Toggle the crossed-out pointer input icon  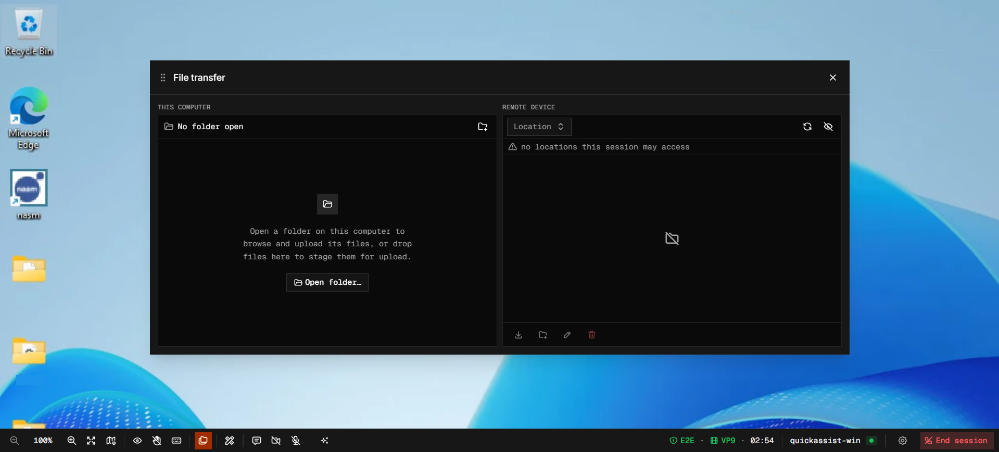157,441
